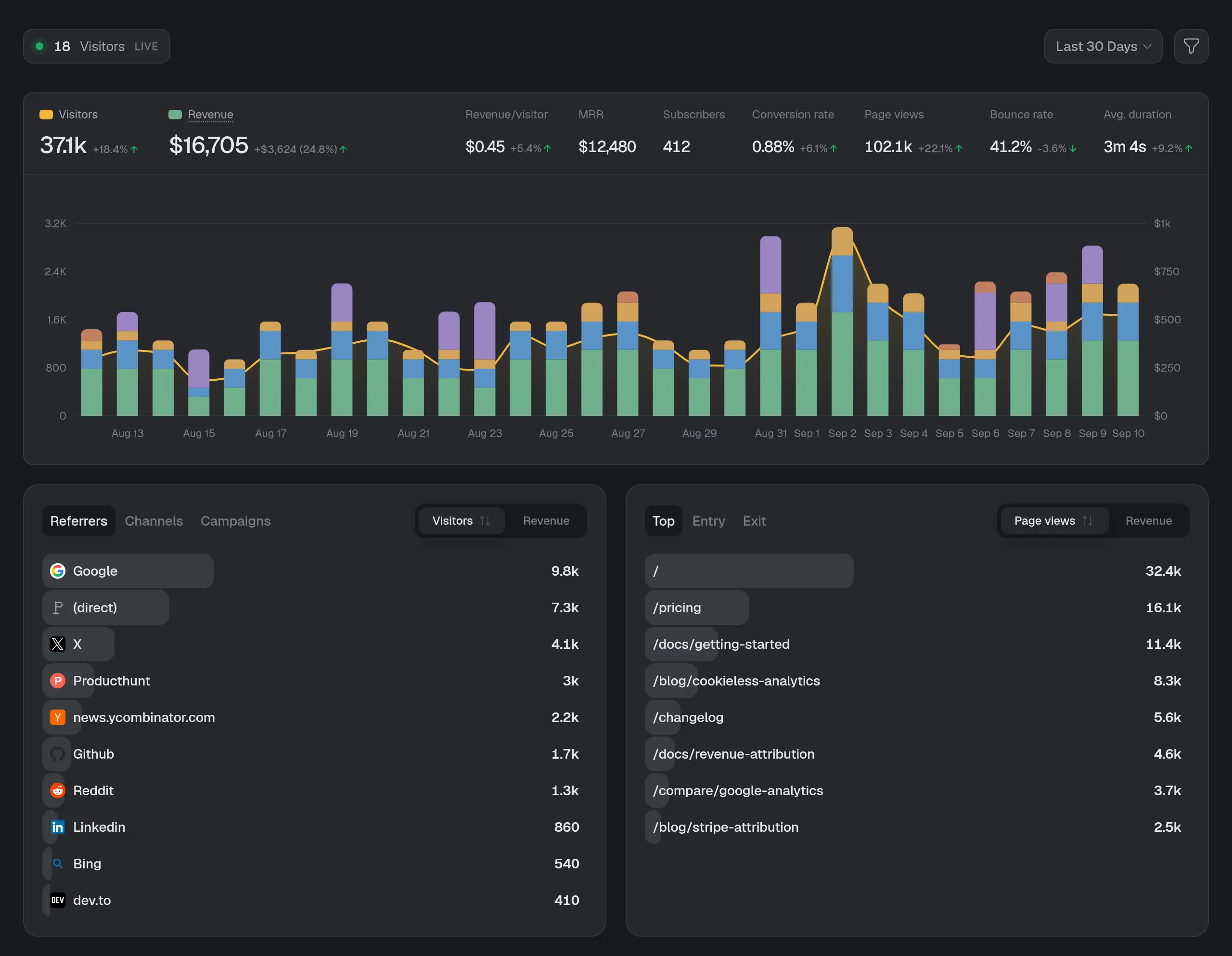Viewport: 1232px width, 956px height.
Task: Open the Last 30 Days dropdown
Action: tap(1103, 46)
